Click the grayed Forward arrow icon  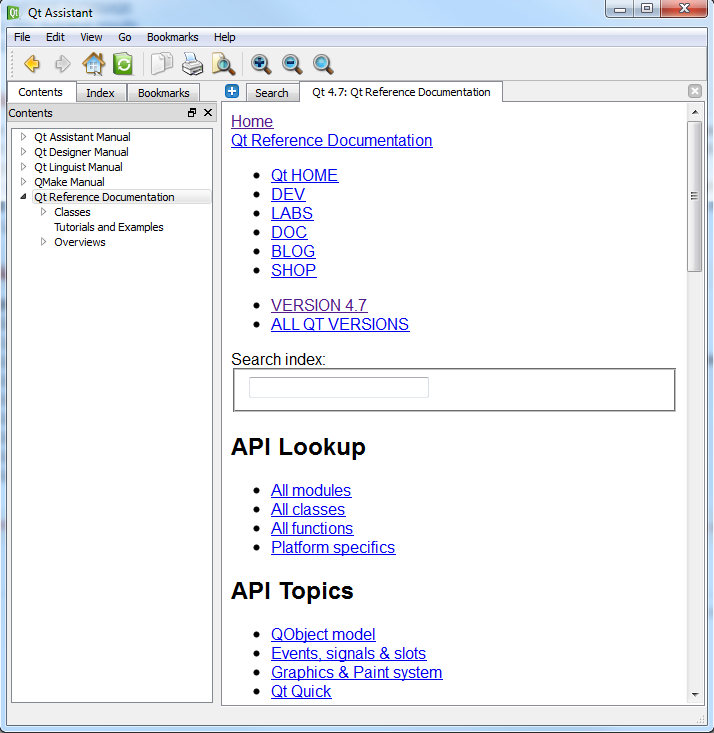[x=62, y=64]
